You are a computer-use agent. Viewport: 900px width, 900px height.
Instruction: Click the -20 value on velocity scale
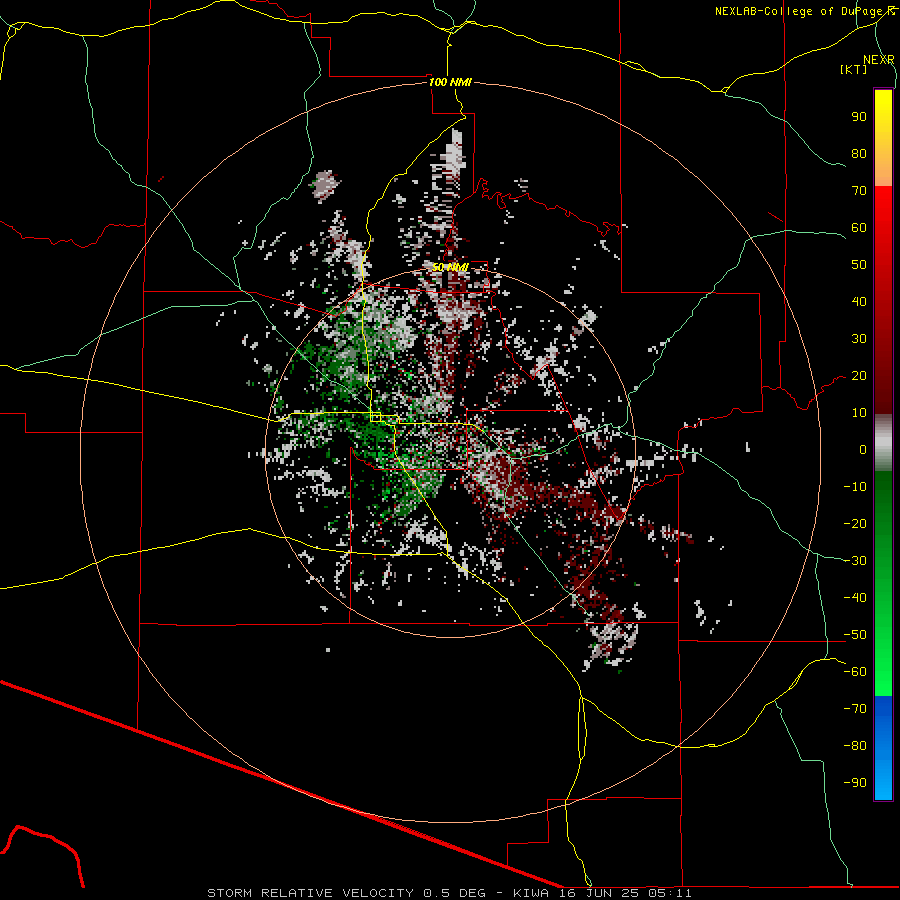pos(855,523)
